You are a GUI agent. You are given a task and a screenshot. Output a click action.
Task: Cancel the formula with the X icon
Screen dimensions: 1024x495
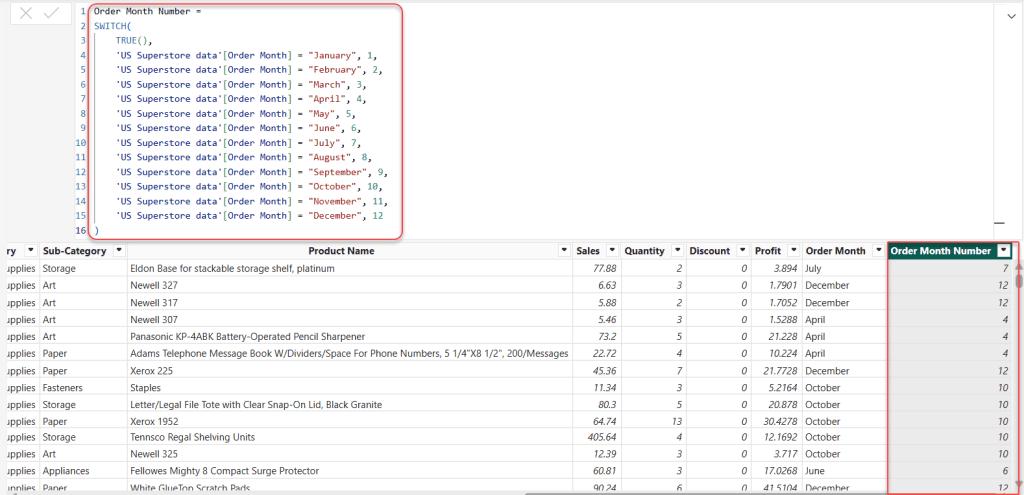pos(26,13)
